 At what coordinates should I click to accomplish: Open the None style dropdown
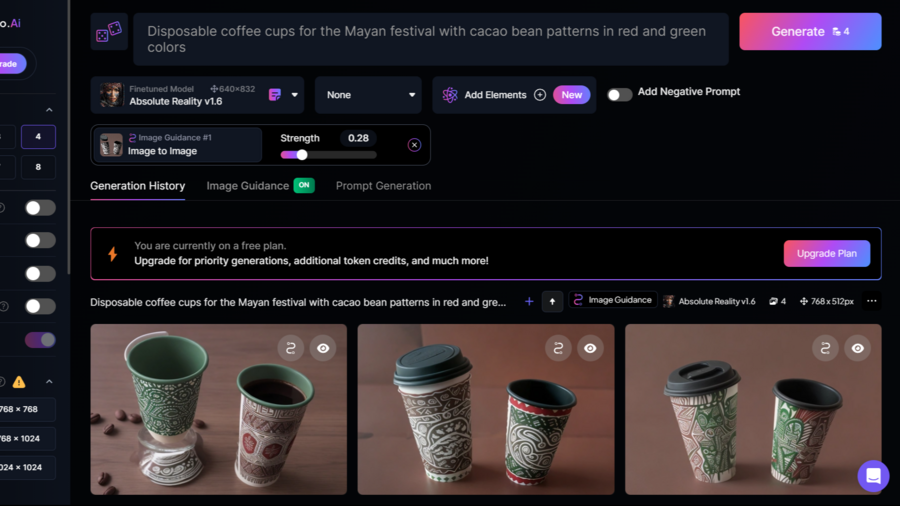coord(368,95)
